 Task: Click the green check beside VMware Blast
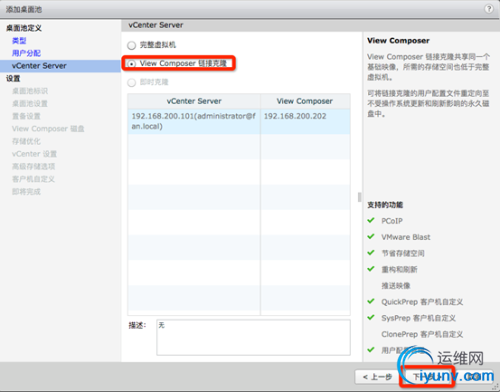pyautogui.click(x=371, y=236)
